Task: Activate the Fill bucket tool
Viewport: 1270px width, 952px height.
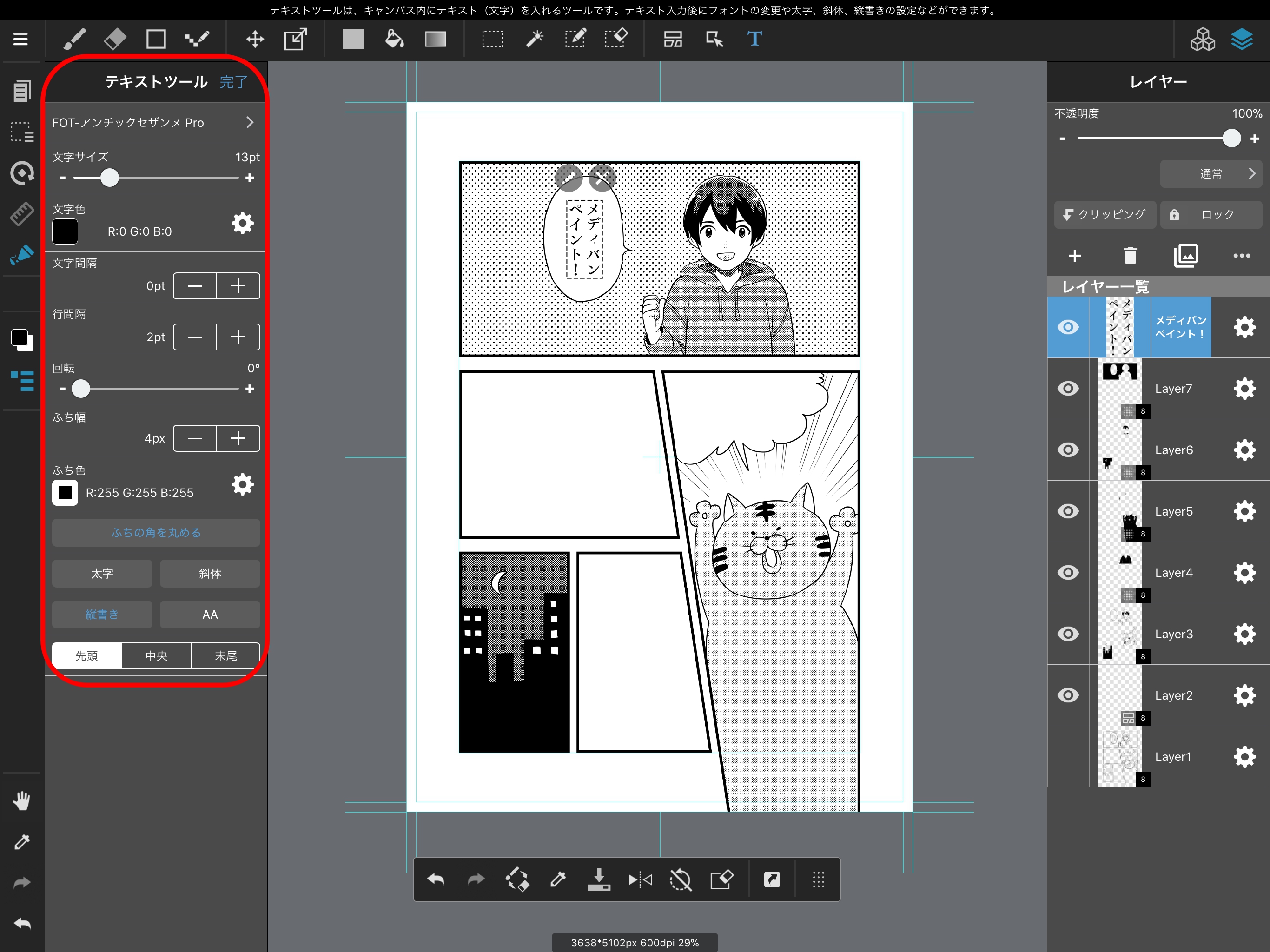Action: tap(394, 39)
